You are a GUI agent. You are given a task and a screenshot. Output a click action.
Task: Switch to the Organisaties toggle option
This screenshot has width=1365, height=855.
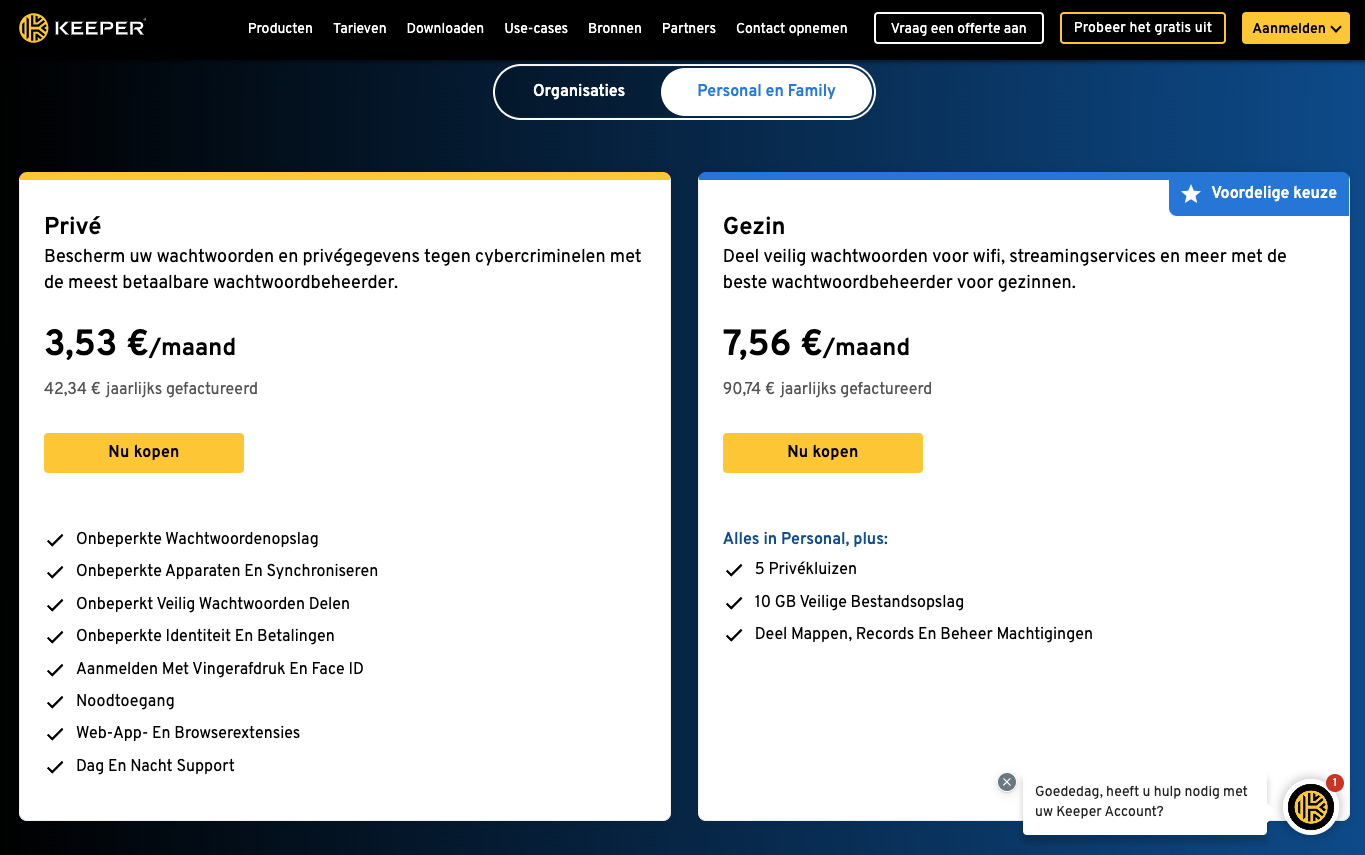579,91
